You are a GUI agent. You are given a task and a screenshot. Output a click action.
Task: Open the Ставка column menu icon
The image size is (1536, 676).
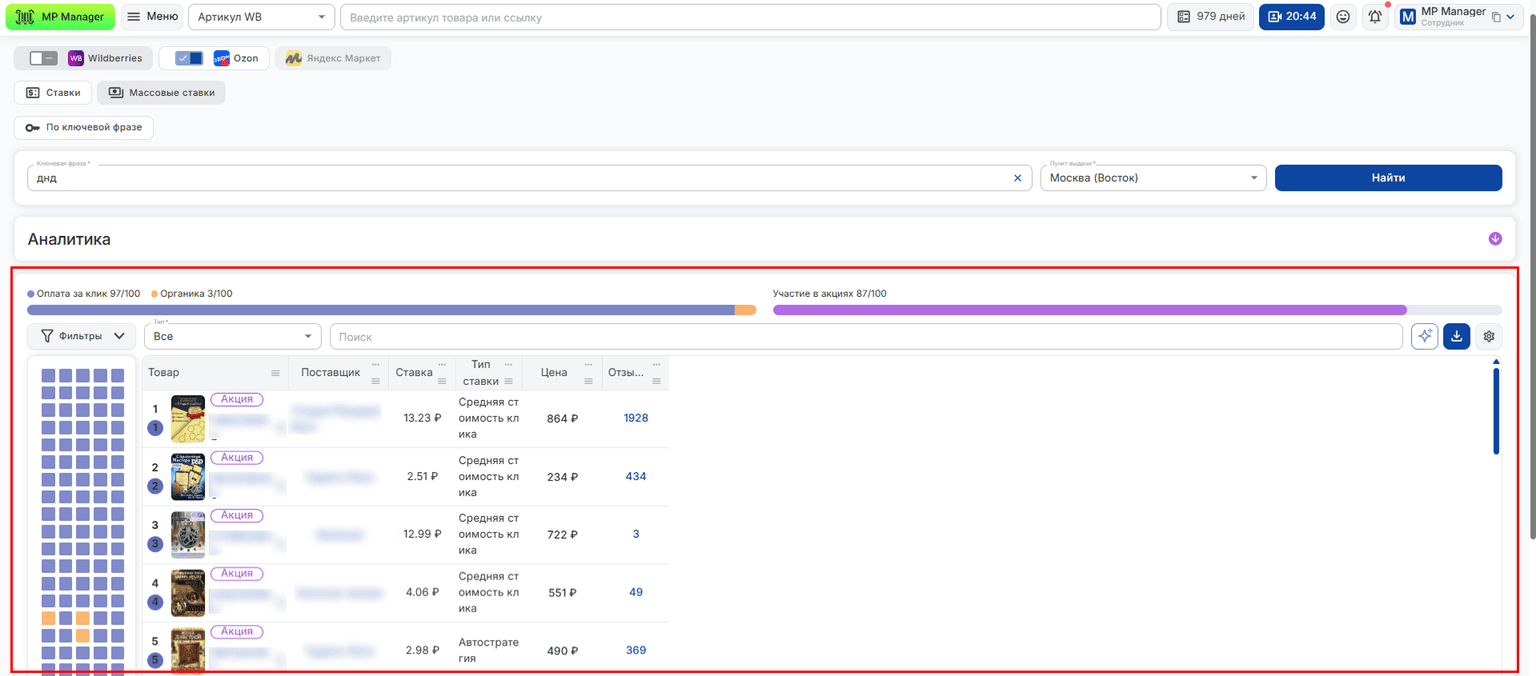click(x=442, y=381)
